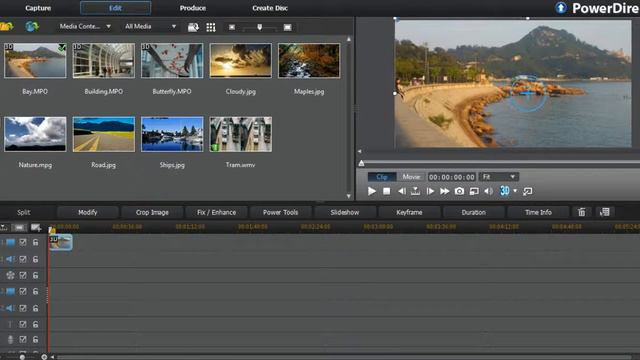Image resolution: width=640 pixels, height=360 pixels.
Task: Open the Fit zoom dropdown
Action: click(499, 177)
